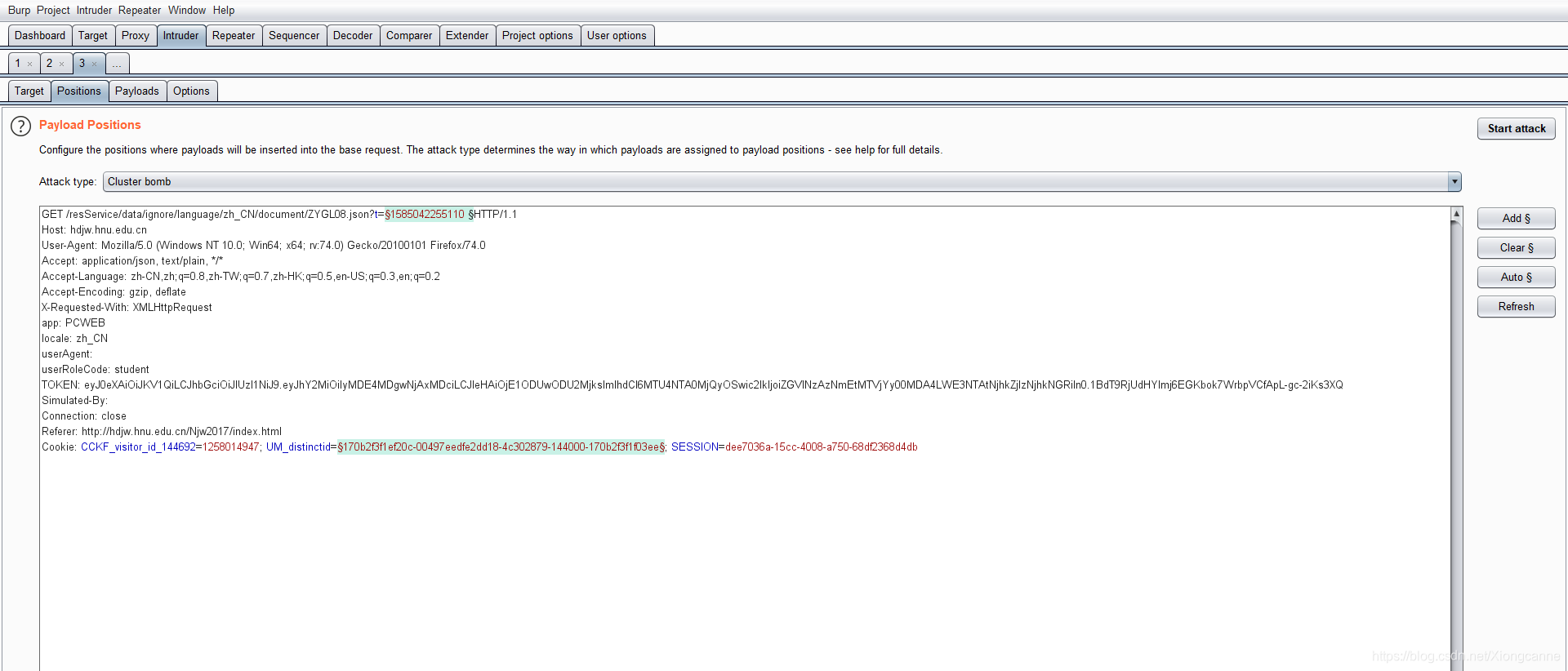
Task: Click the locale: zh_CN header line
Action: click(74, 339)
